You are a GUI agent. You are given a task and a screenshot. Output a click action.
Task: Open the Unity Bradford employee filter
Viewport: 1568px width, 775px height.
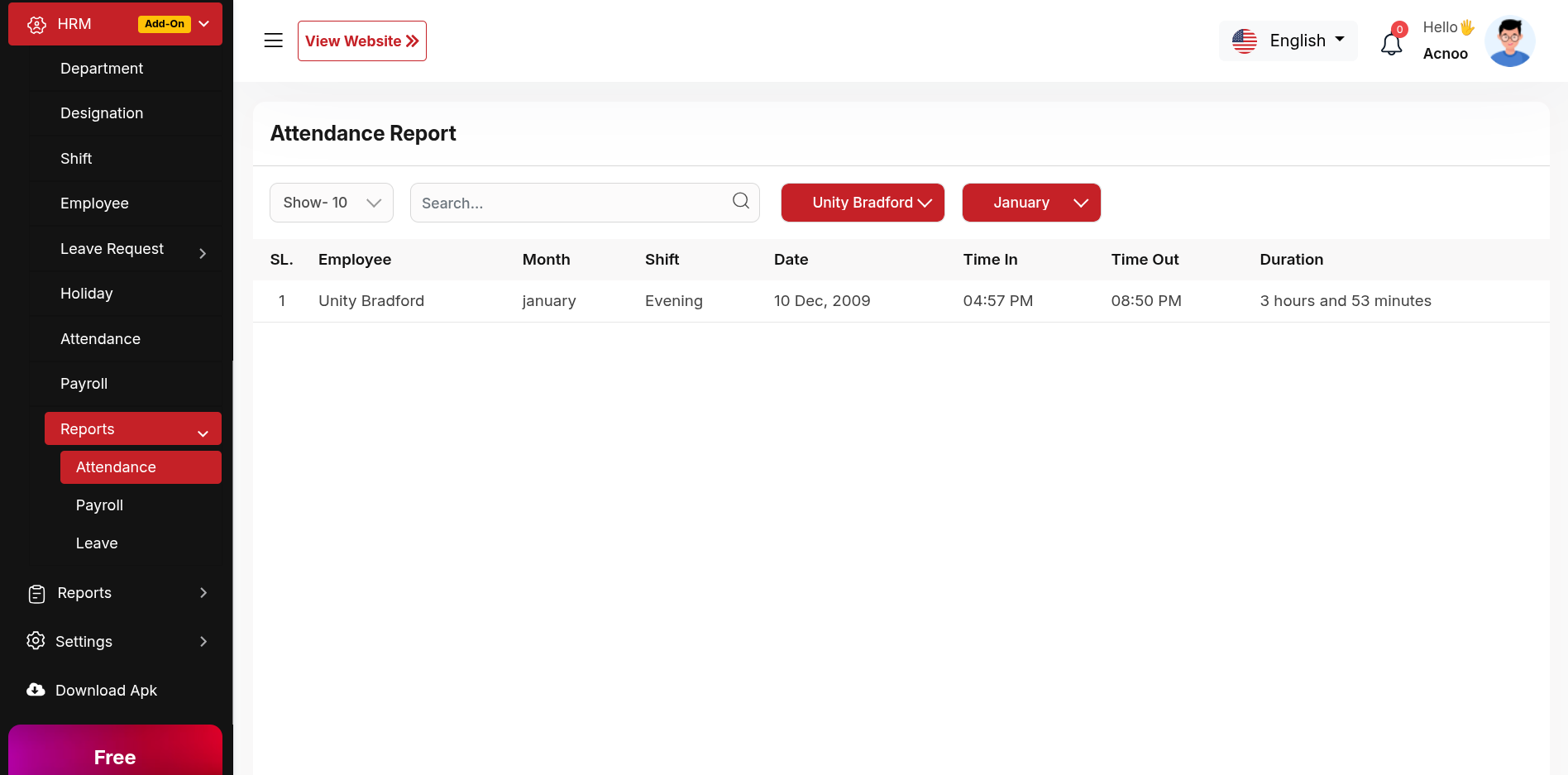(x=862, y=203)
